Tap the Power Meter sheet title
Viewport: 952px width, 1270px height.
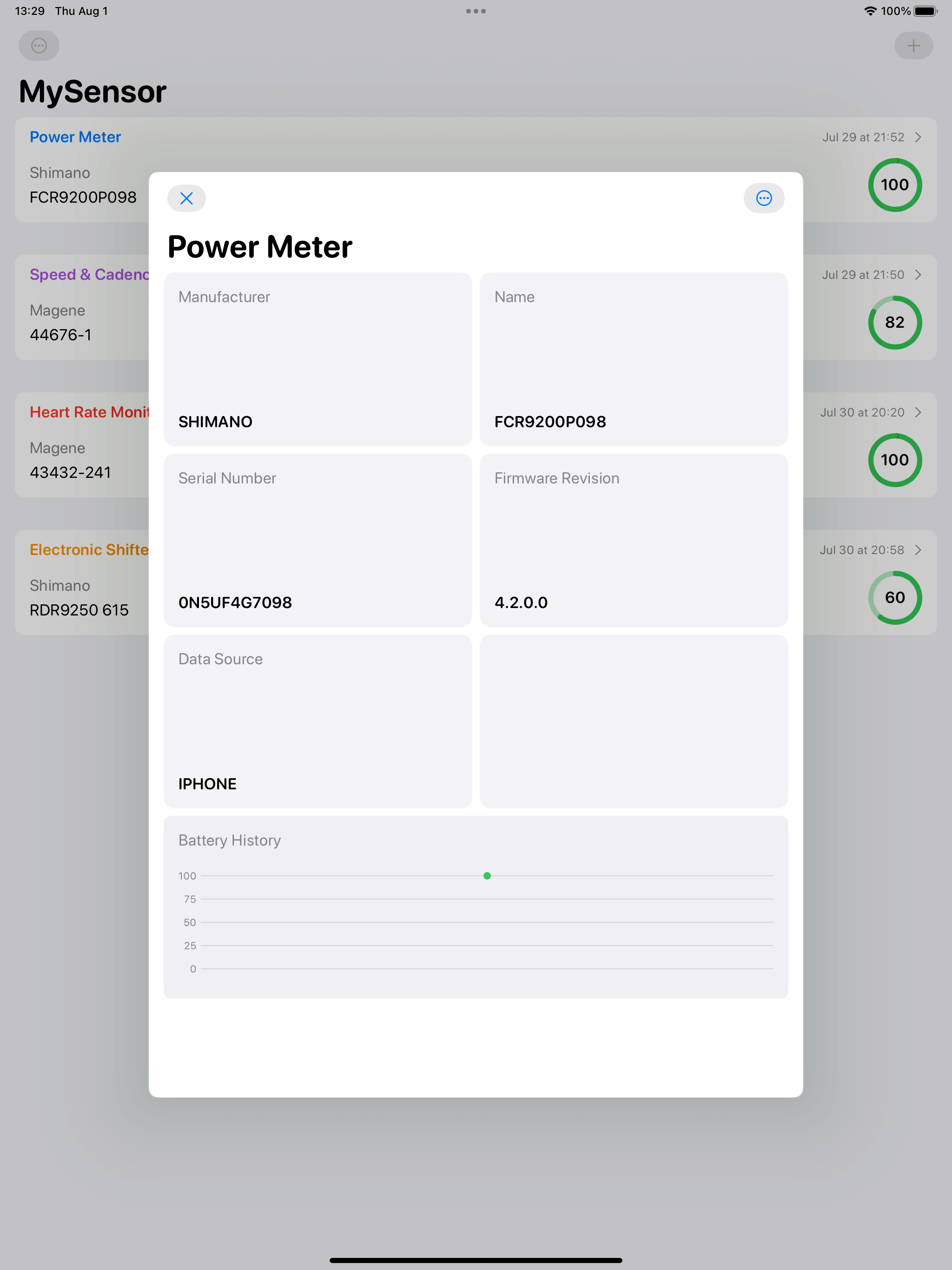(x=259, y=247)
